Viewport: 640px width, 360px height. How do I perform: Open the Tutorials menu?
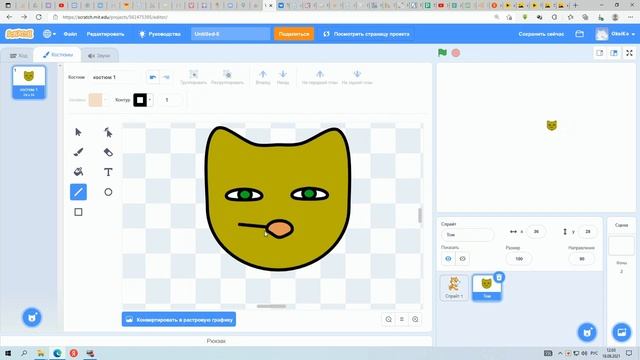coord(160,34)
